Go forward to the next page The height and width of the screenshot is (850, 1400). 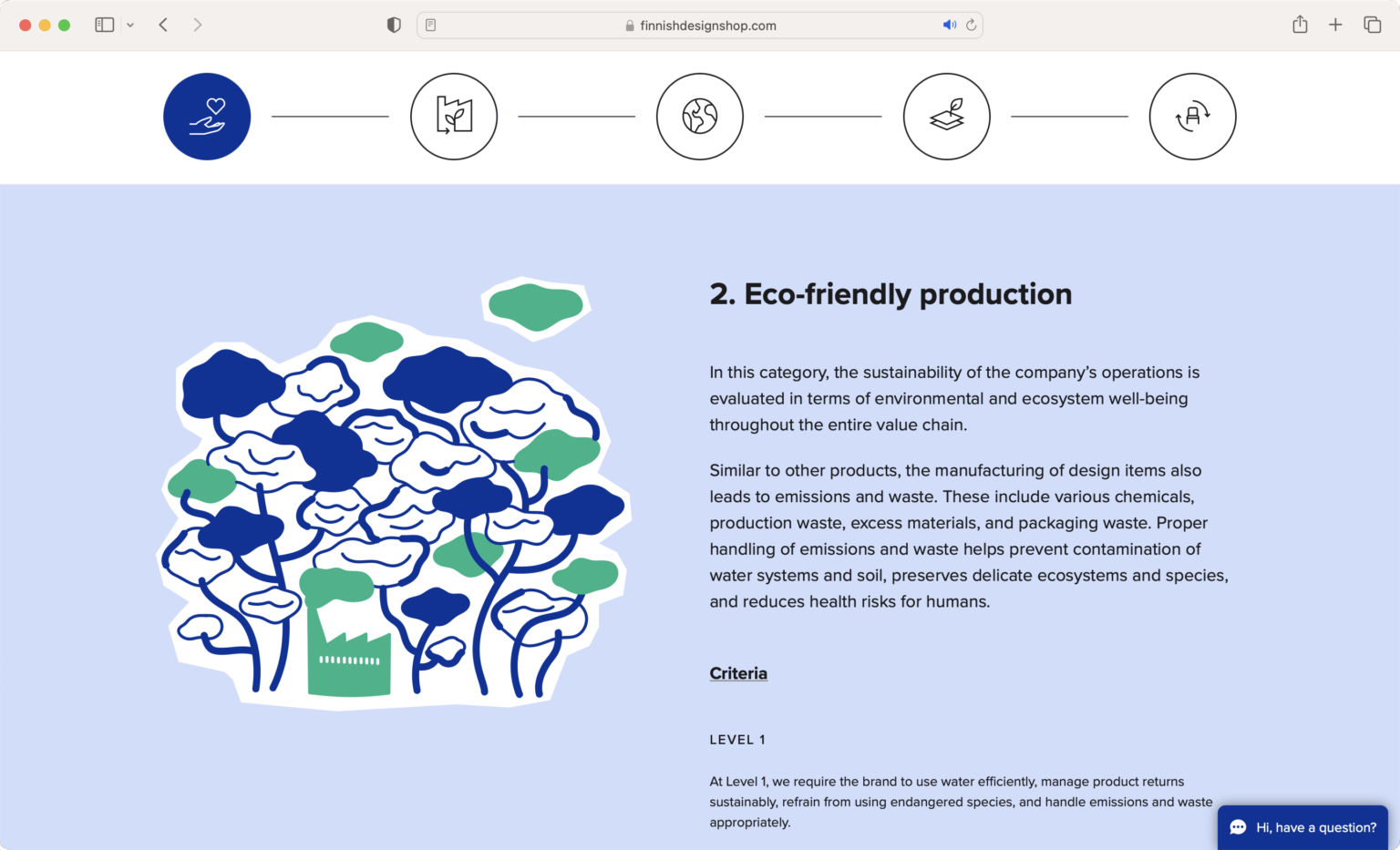[x=198, y=26]
